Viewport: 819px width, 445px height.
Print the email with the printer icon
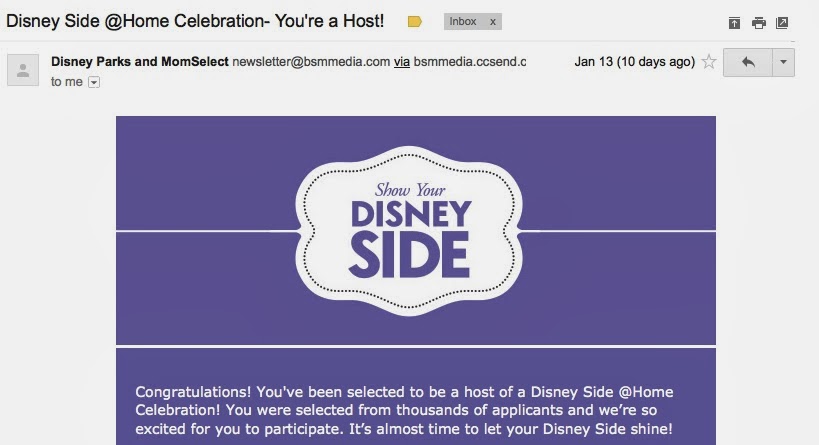pyautogui.click(x=758, y=23)
